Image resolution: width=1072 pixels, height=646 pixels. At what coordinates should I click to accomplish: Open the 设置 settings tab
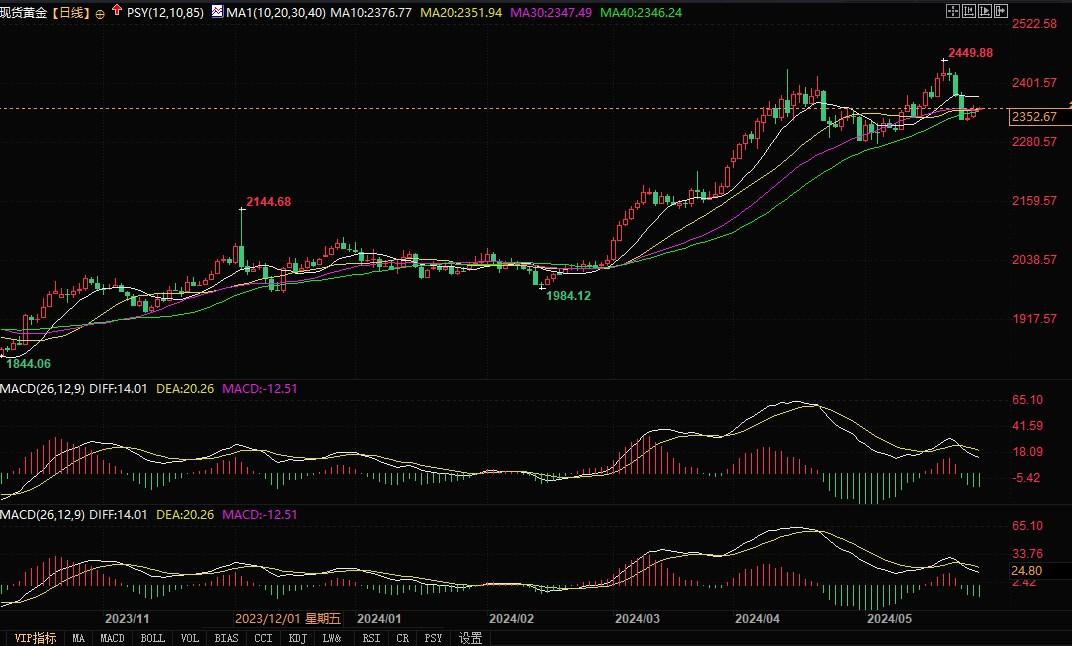(x=470, y=638)
